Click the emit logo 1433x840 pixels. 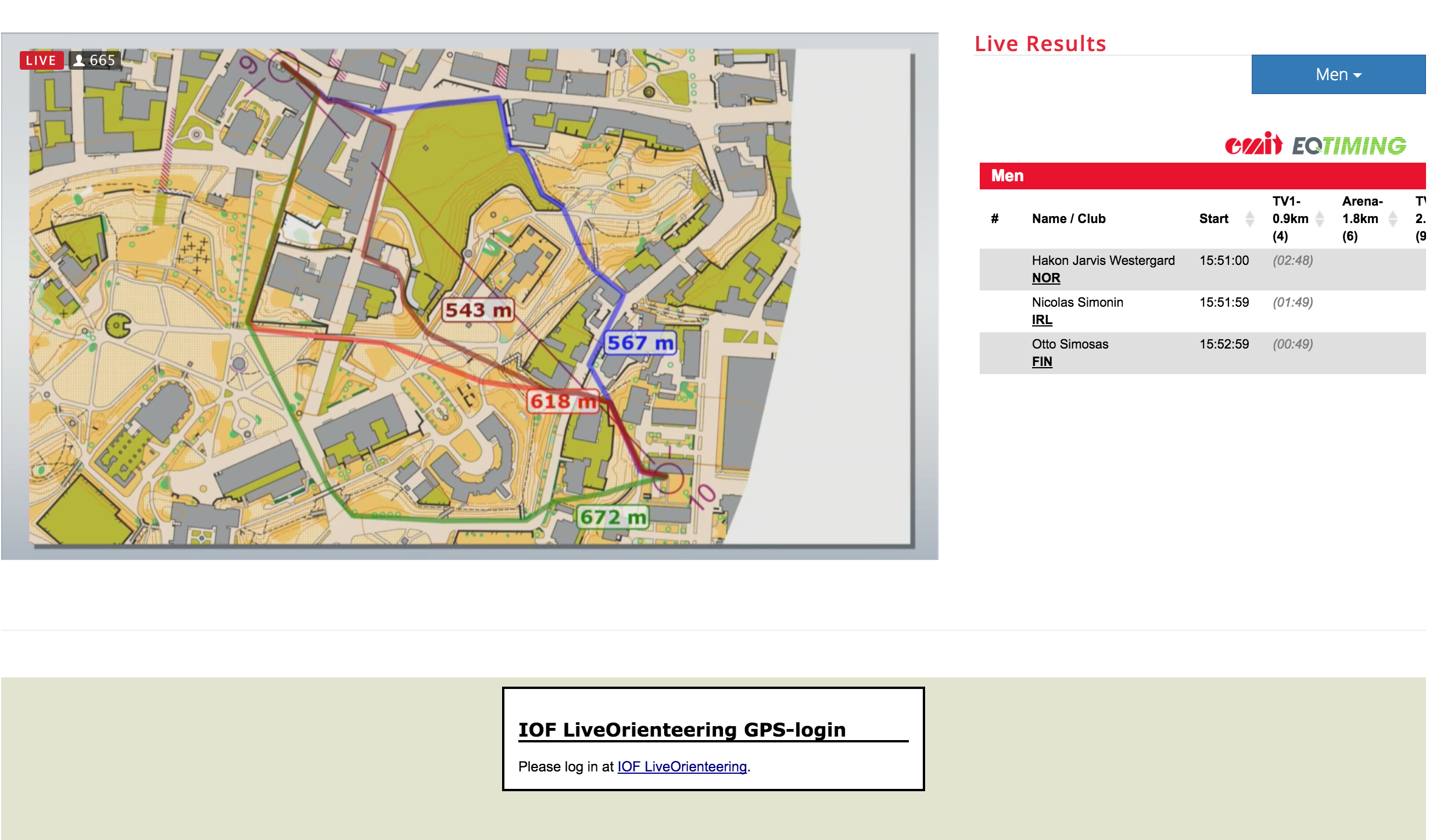1253,145
